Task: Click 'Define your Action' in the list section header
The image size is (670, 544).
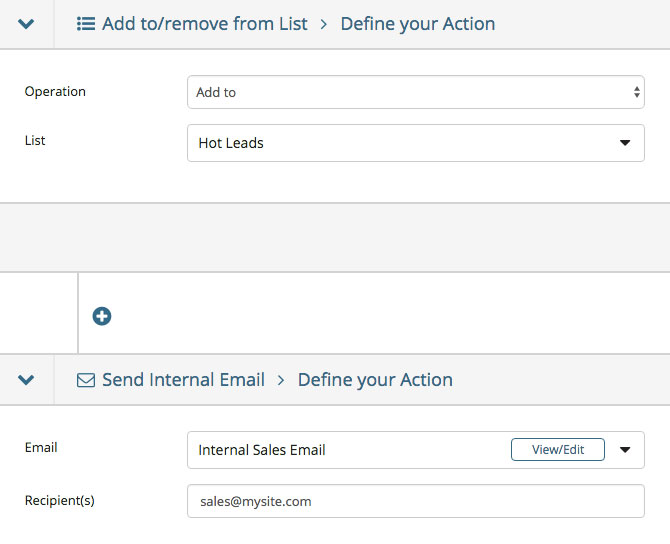Action: (x=417, y=24)
